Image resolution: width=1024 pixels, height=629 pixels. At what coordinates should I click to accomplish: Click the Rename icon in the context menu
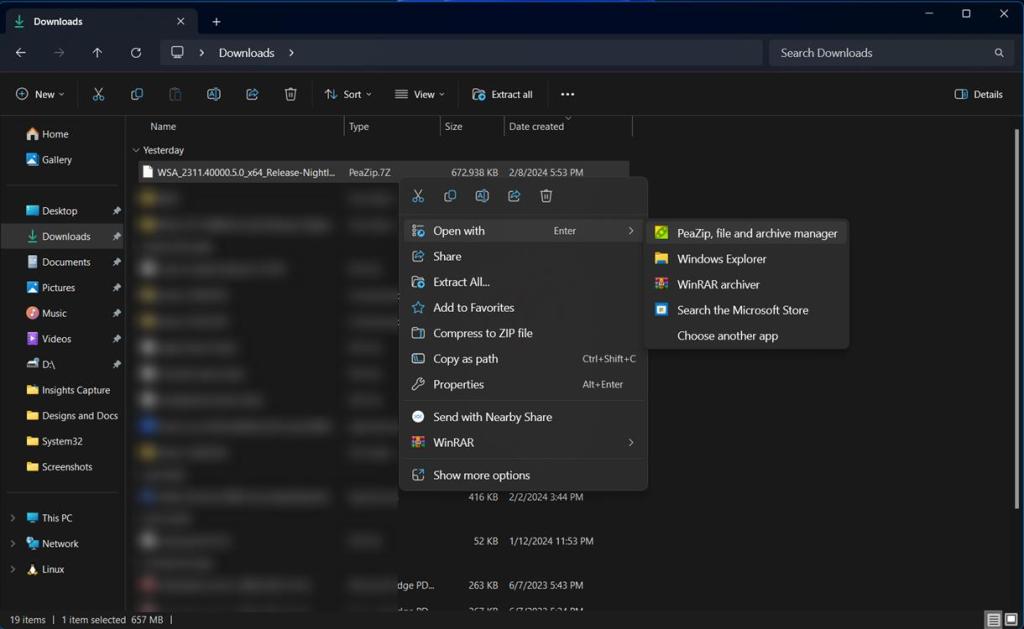point(482,196)
